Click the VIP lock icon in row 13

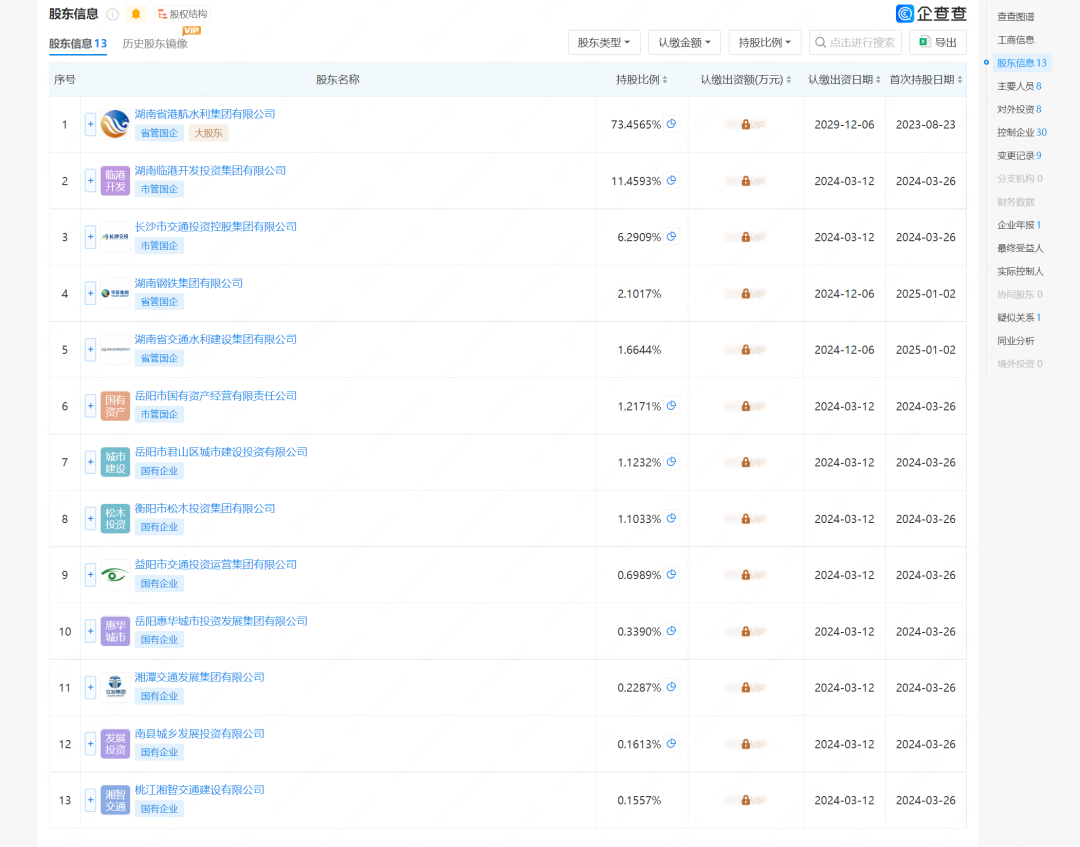745,800
